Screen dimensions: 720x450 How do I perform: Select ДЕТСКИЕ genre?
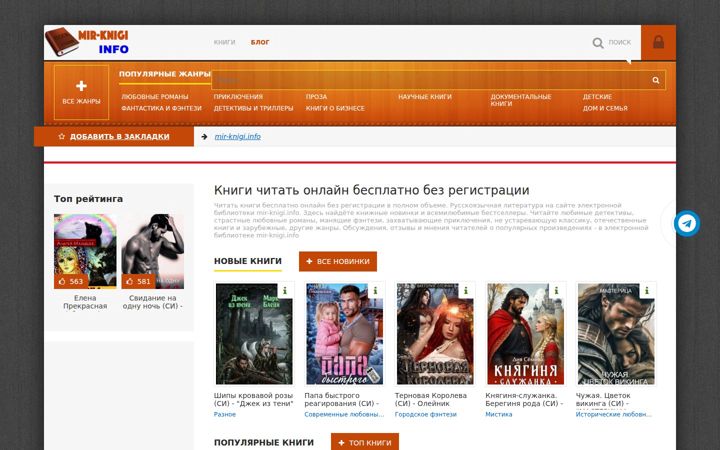point(597,97)
